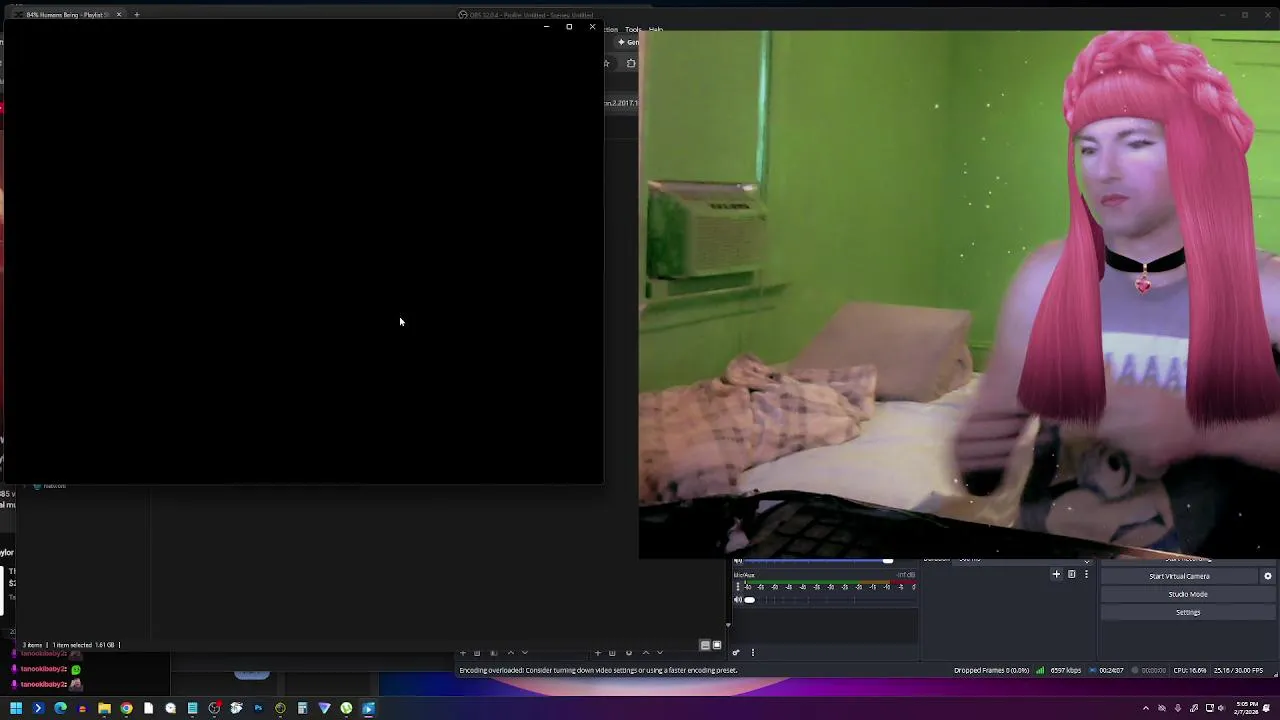
Task: Bookmark page with star icon
Action: pyautogui.click(x=606, y=63)
